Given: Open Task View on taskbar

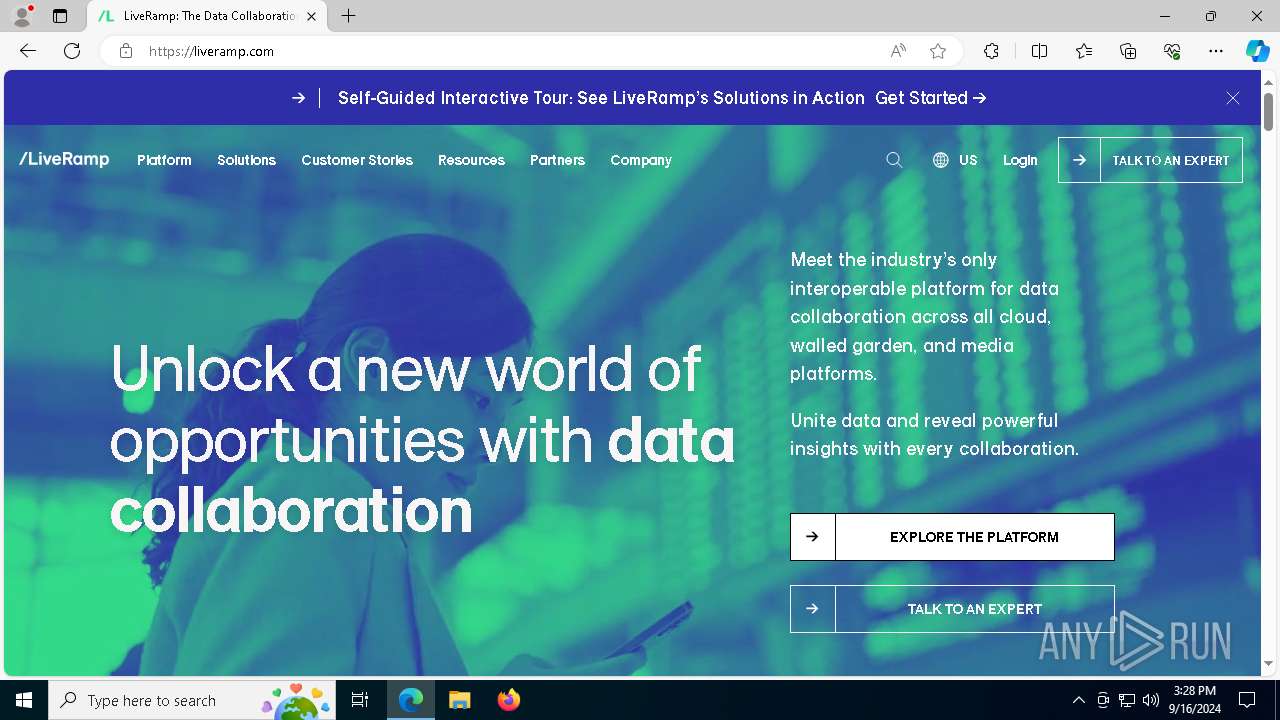Looking at the screenshot, I should tap(360, 700).
